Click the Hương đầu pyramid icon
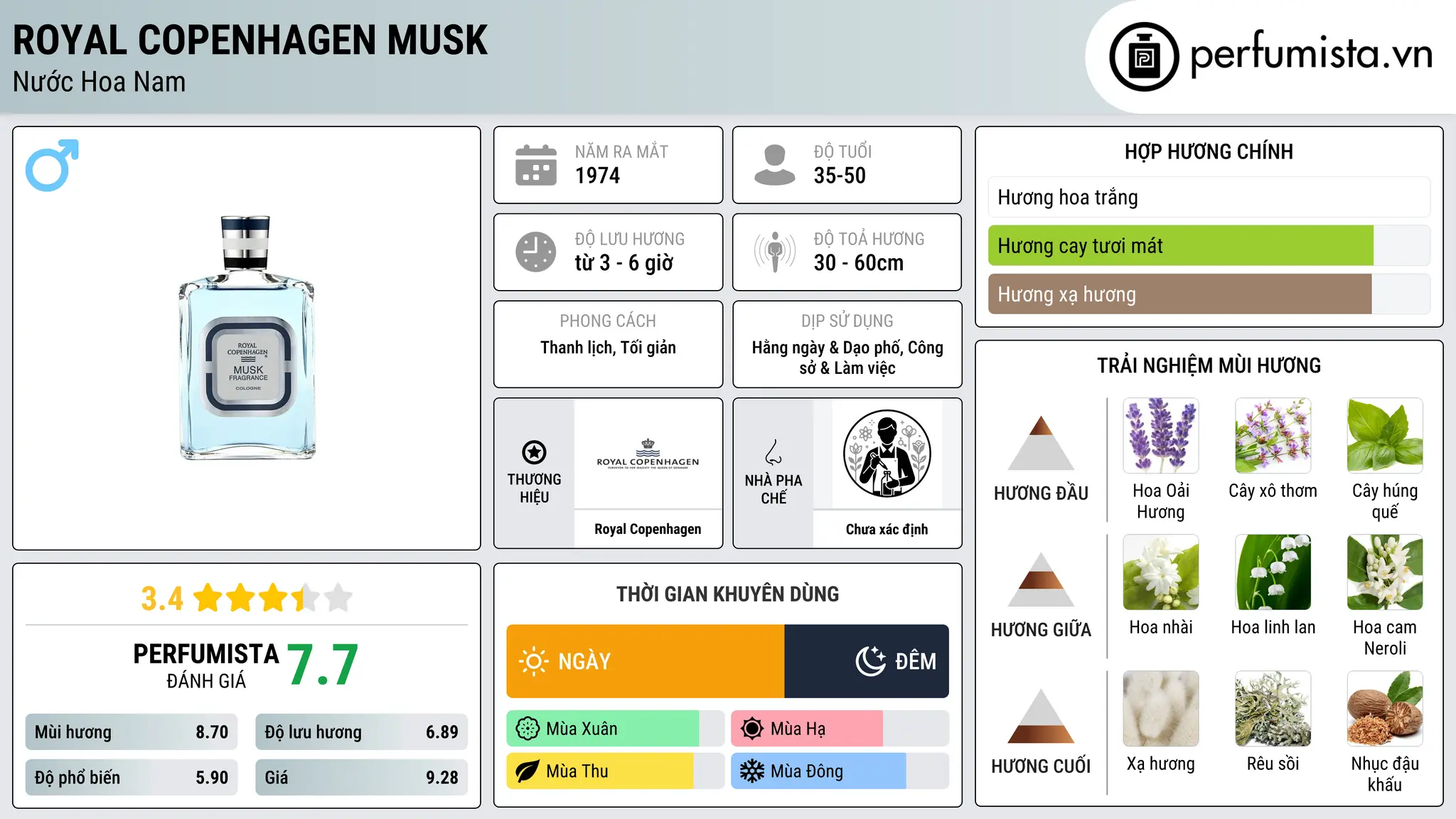The image size is (1456, 819). point(1041,443)
